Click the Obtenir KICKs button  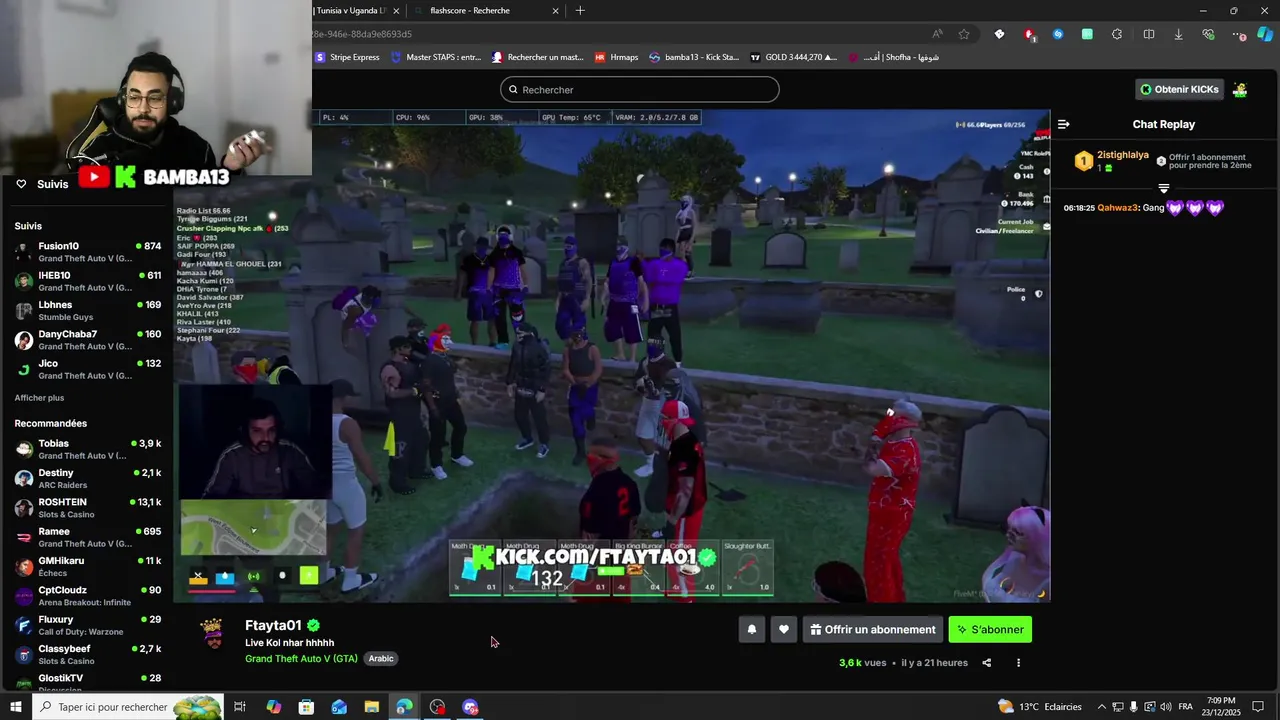[x=1180, y=89]
